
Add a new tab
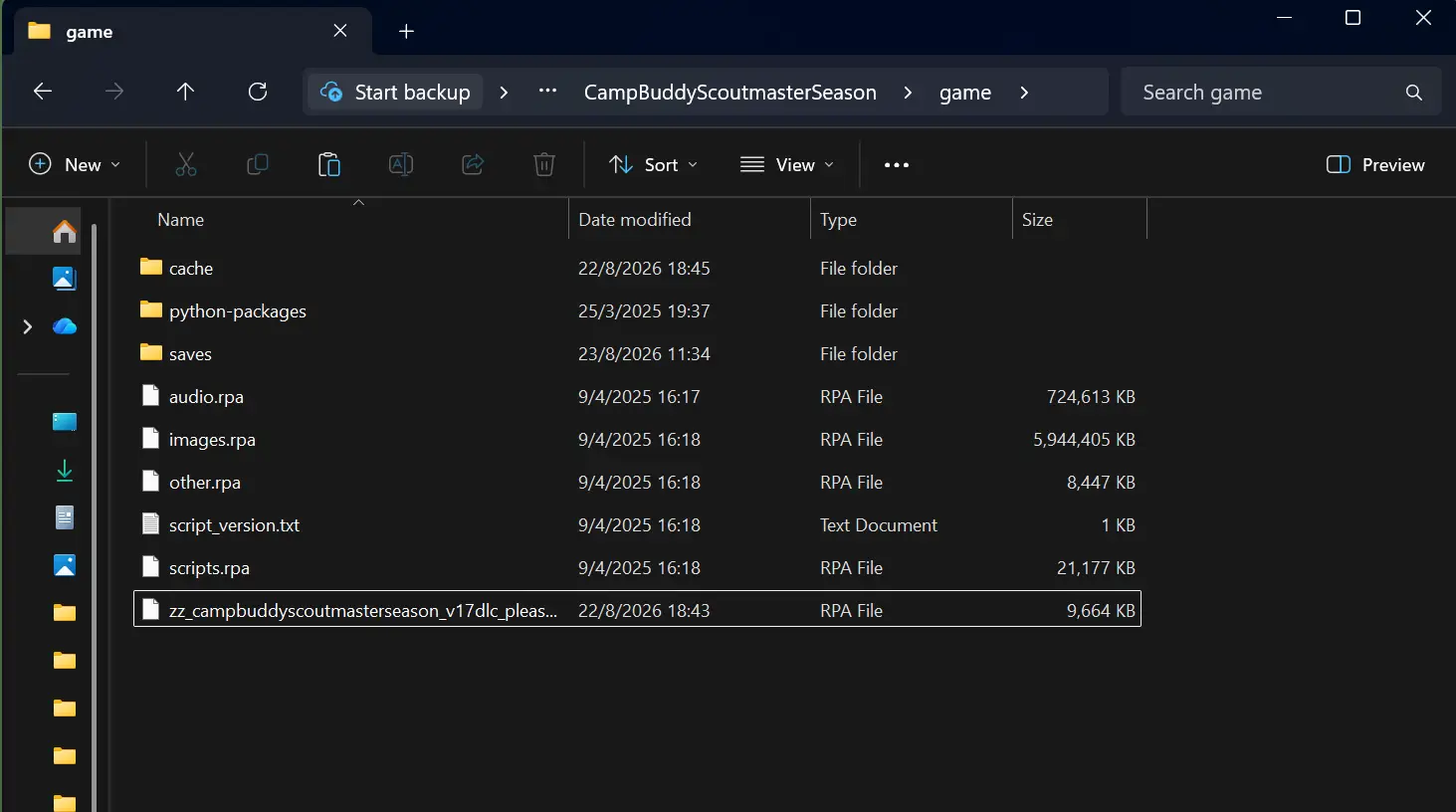pos(406,31)
